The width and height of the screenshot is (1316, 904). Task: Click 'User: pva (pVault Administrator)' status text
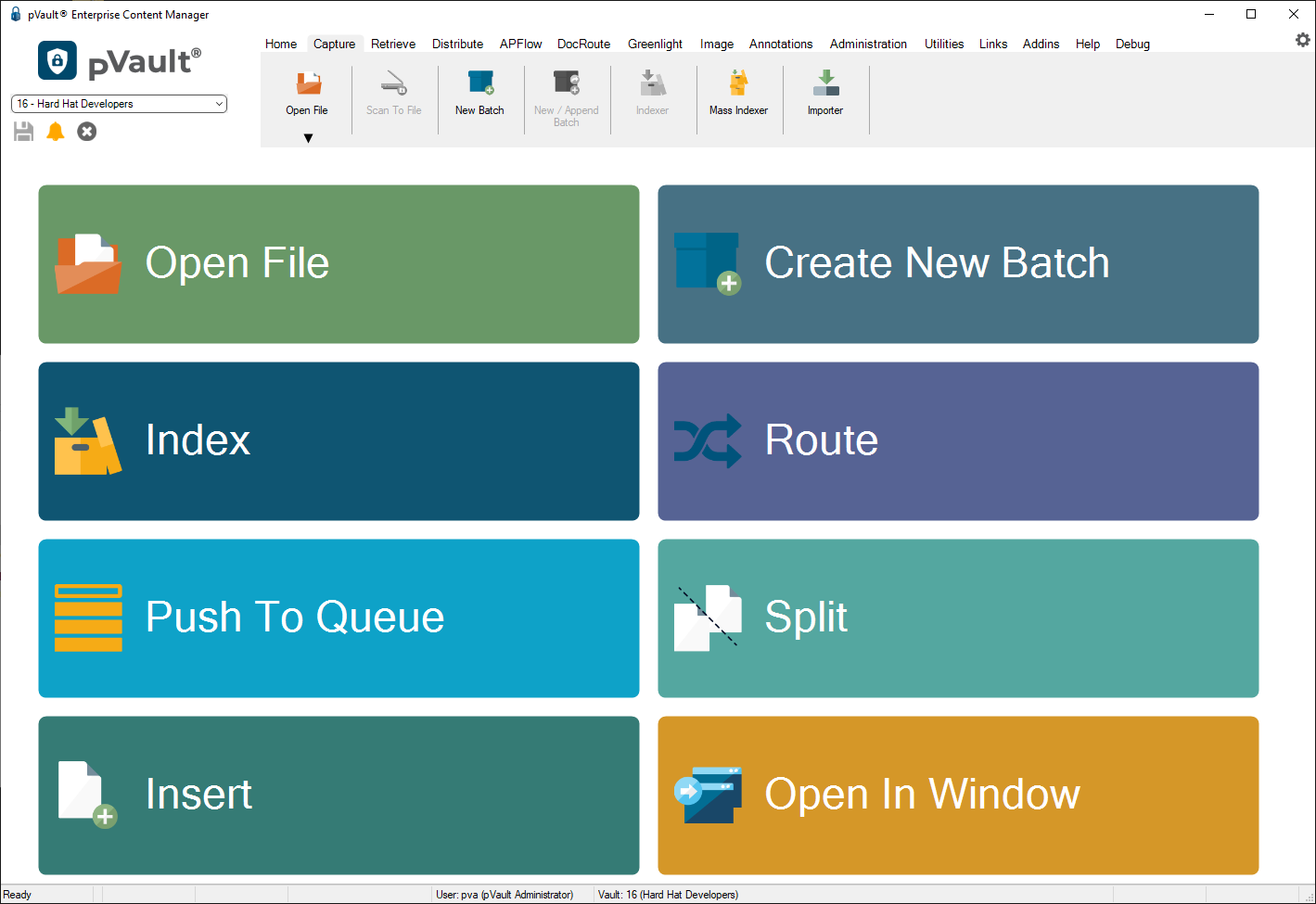(x=505, y=895)
